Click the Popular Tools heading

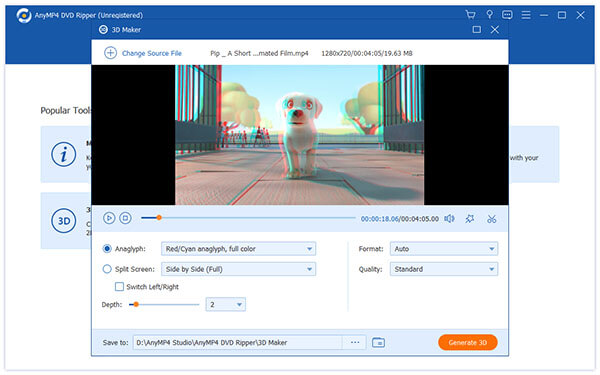(x=66, y=111)
